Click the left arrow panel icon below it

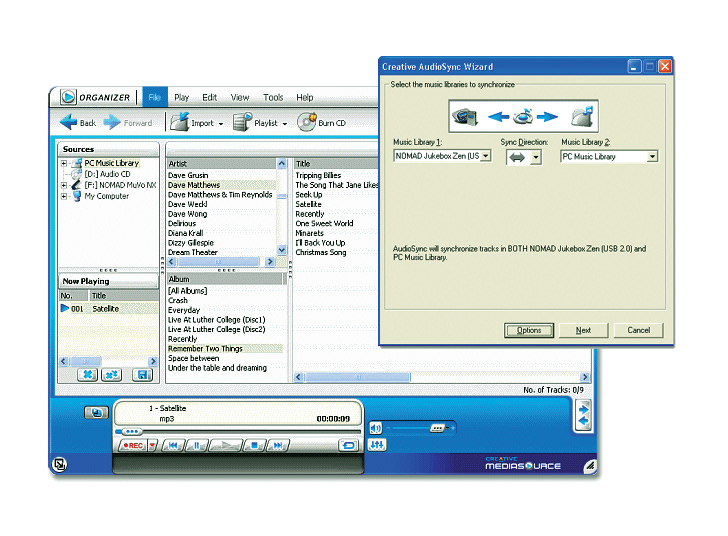pyautogui.click(x=584, y=421)
